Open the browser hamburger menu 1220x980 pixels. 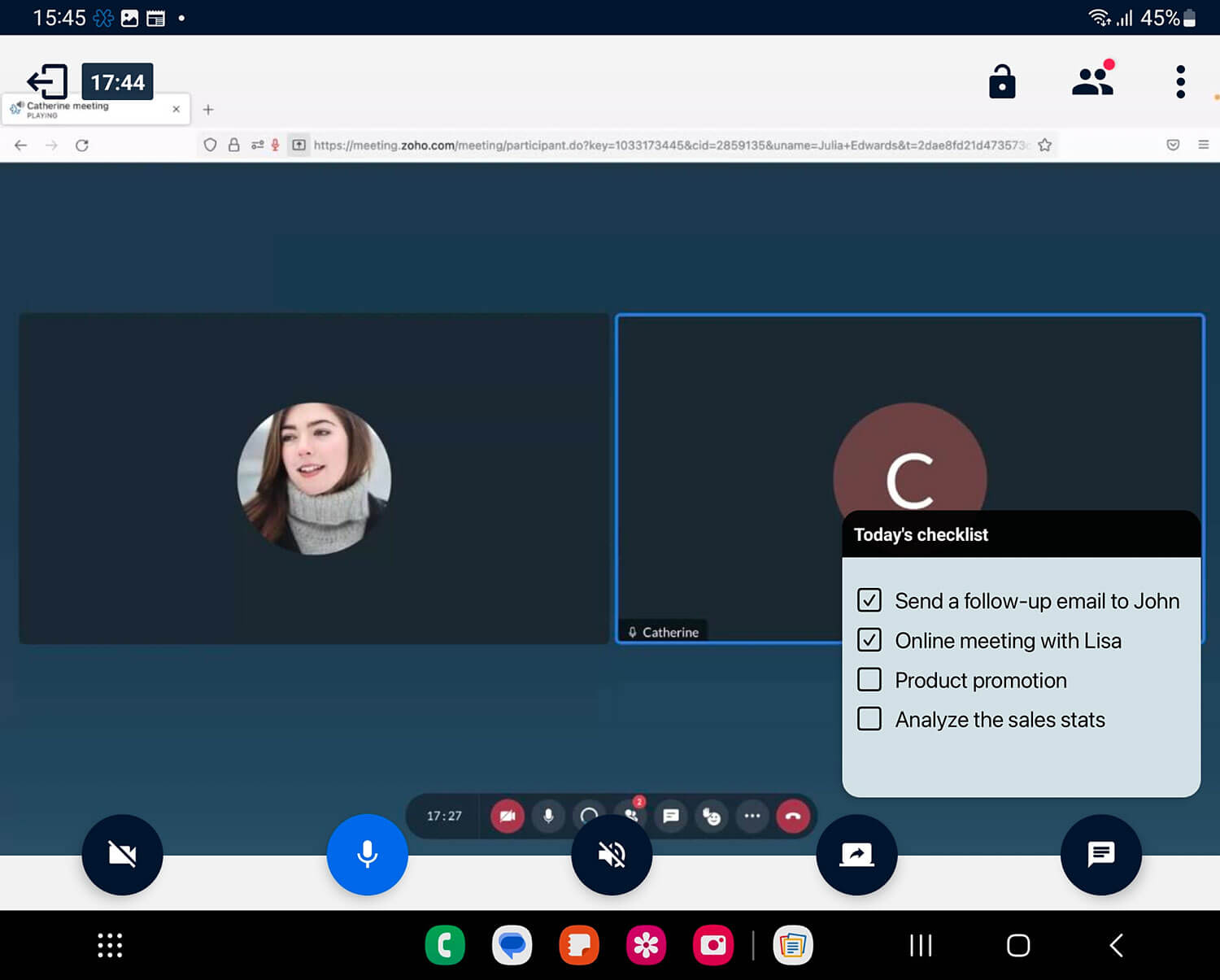(1204, 145)
